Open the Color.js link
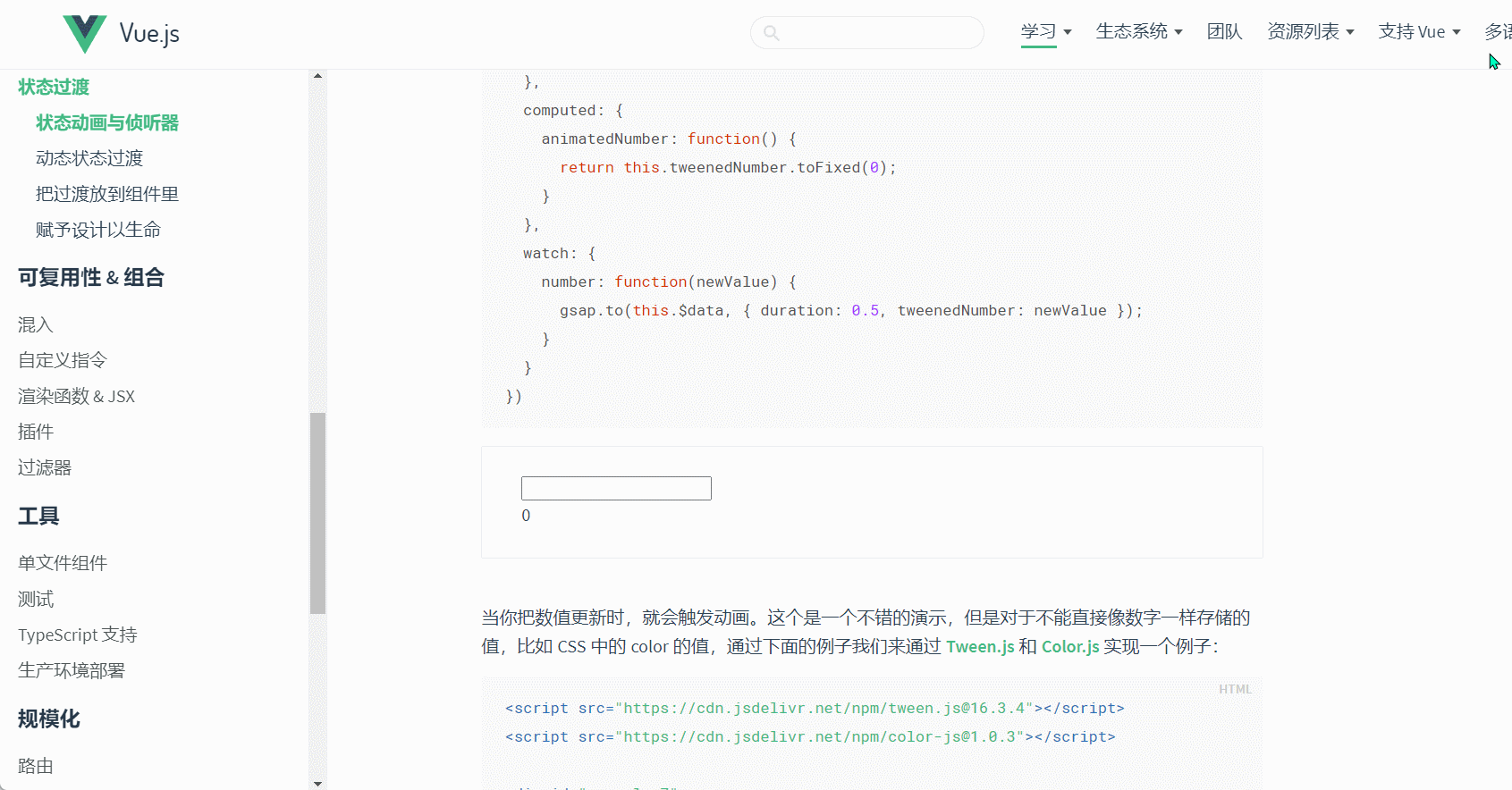The height and width of the screenshot is (790, 1512). click(x=1070, y=646)
